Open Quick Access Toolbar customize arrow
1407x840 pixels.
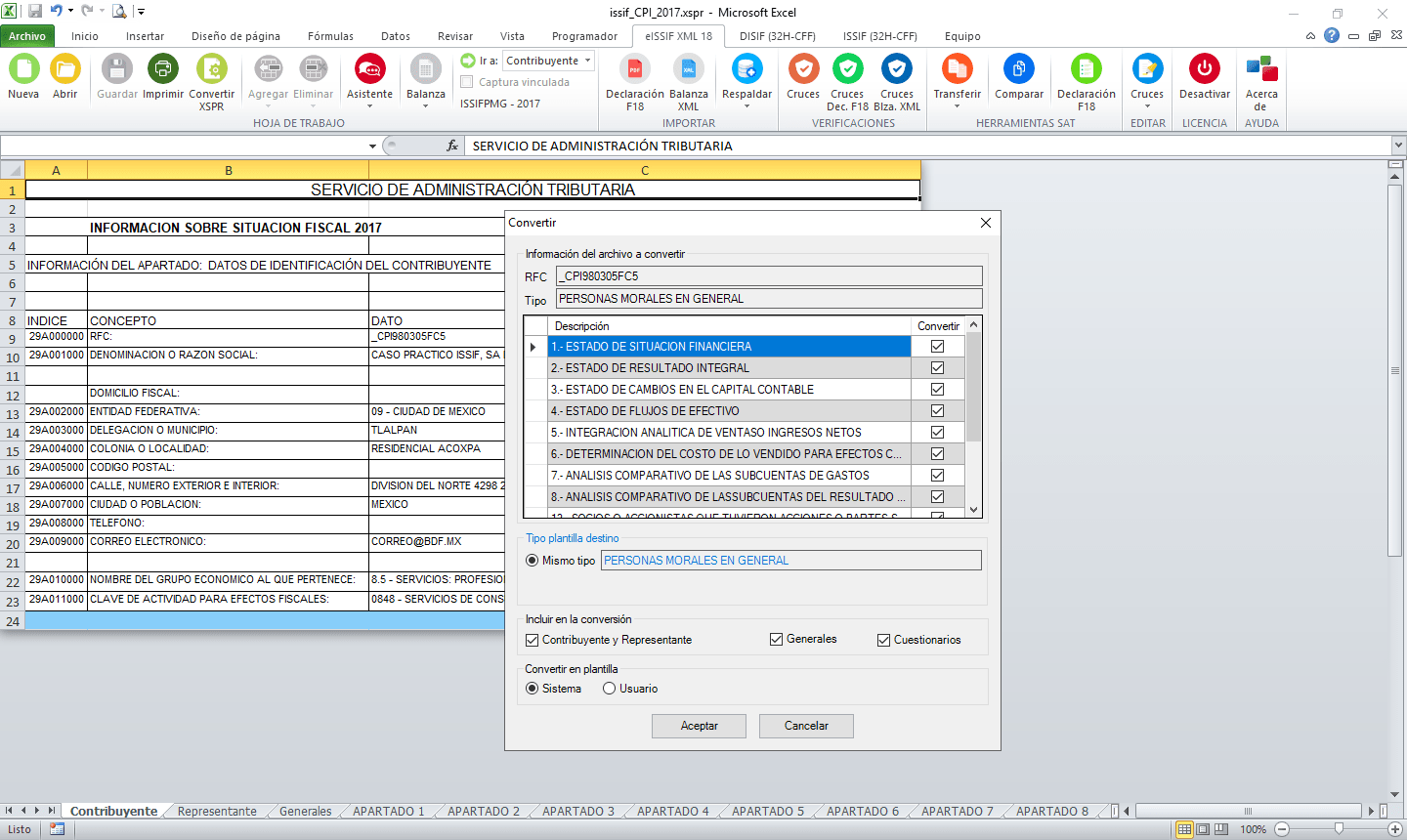pos(141,12)
